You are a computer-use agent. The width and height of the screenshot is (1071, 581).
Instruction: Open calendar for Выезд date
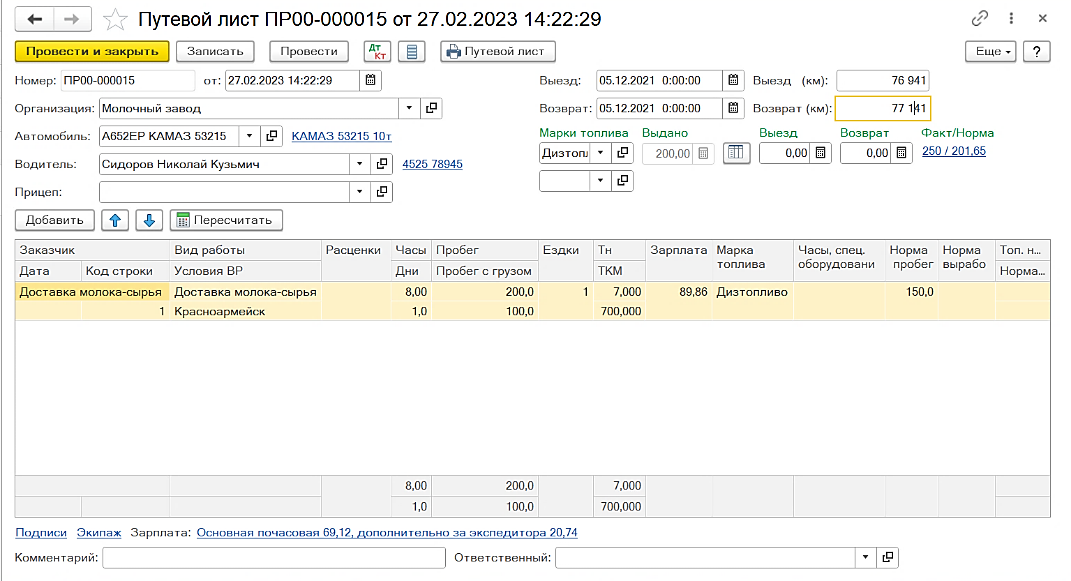[x=733, y=81]
